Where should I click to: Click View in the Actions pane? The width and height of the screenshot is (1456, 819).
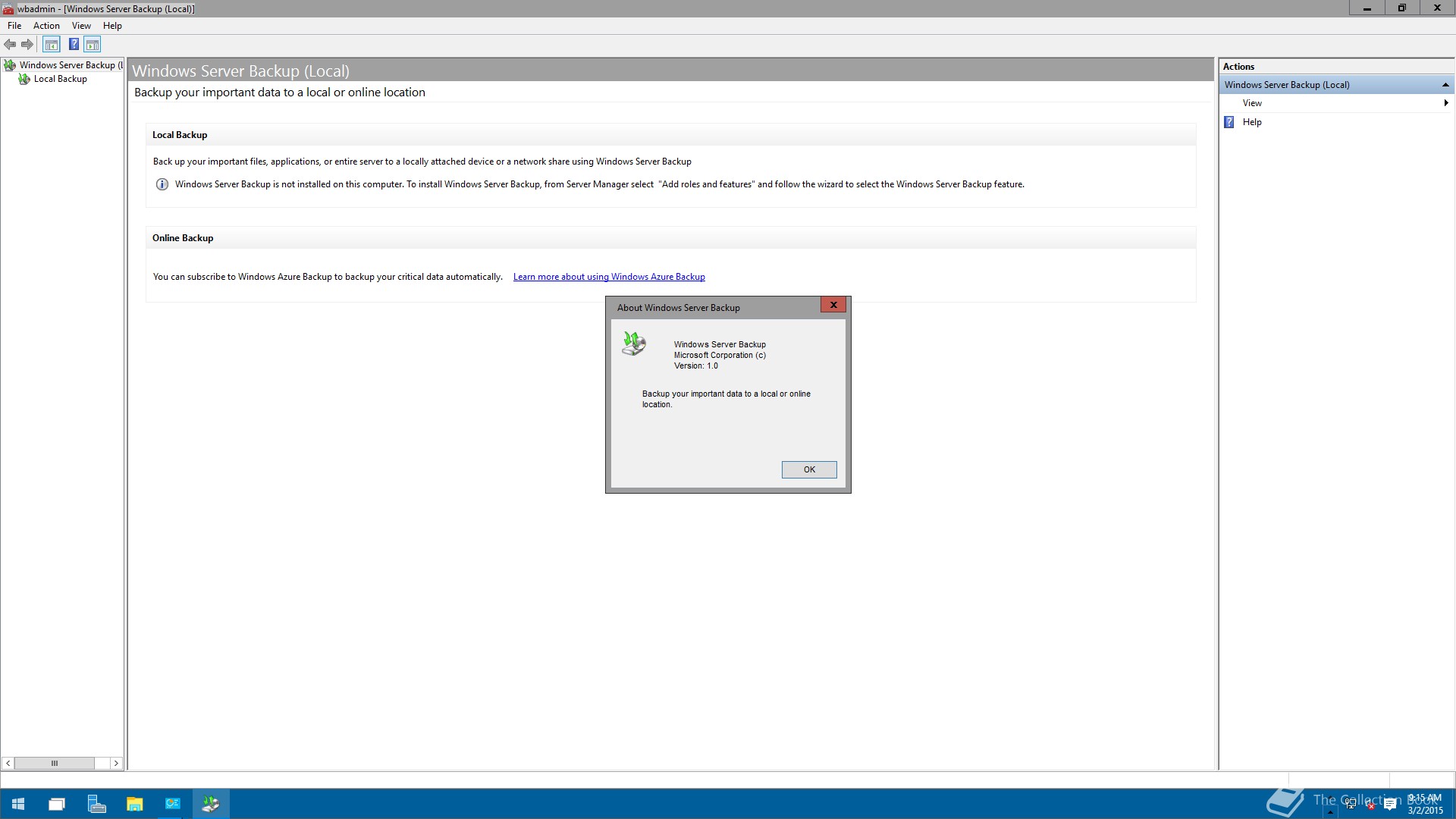pyautogui.click(x=1252, y=103)
